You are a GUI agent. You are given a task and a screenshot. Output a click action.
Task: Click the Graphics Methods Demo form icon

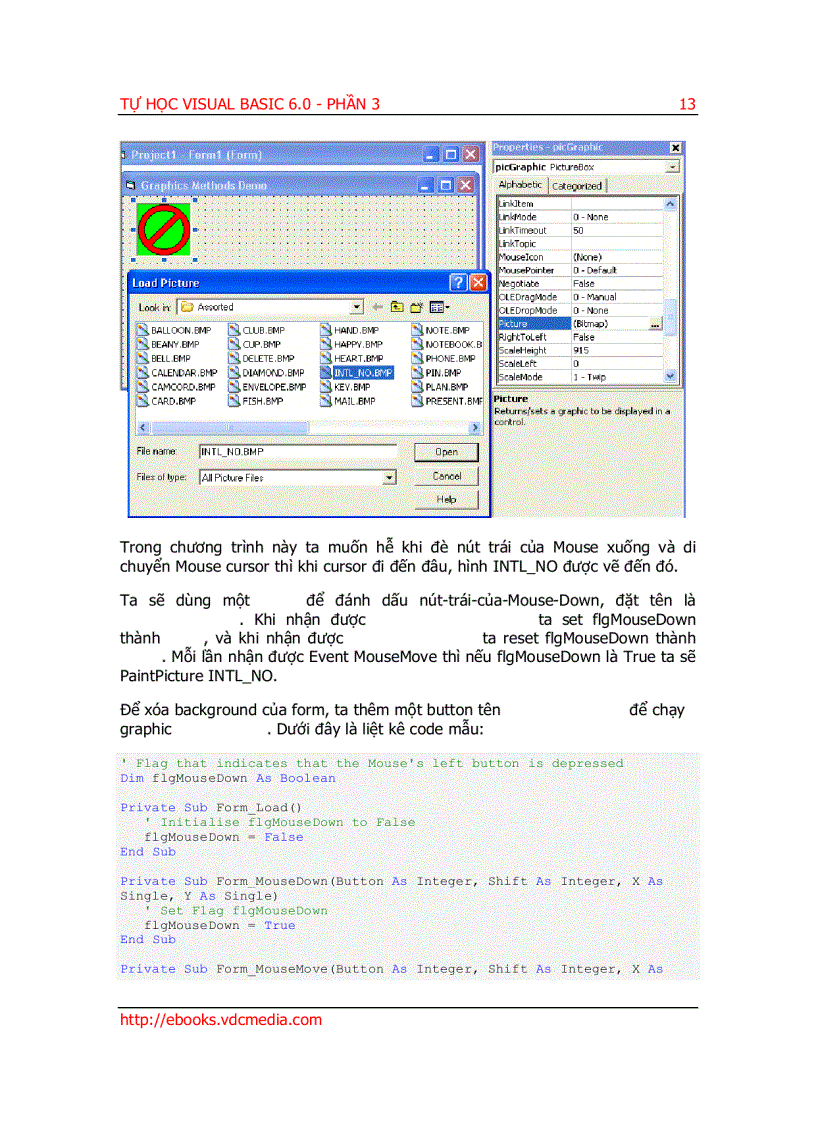[134, 185]
